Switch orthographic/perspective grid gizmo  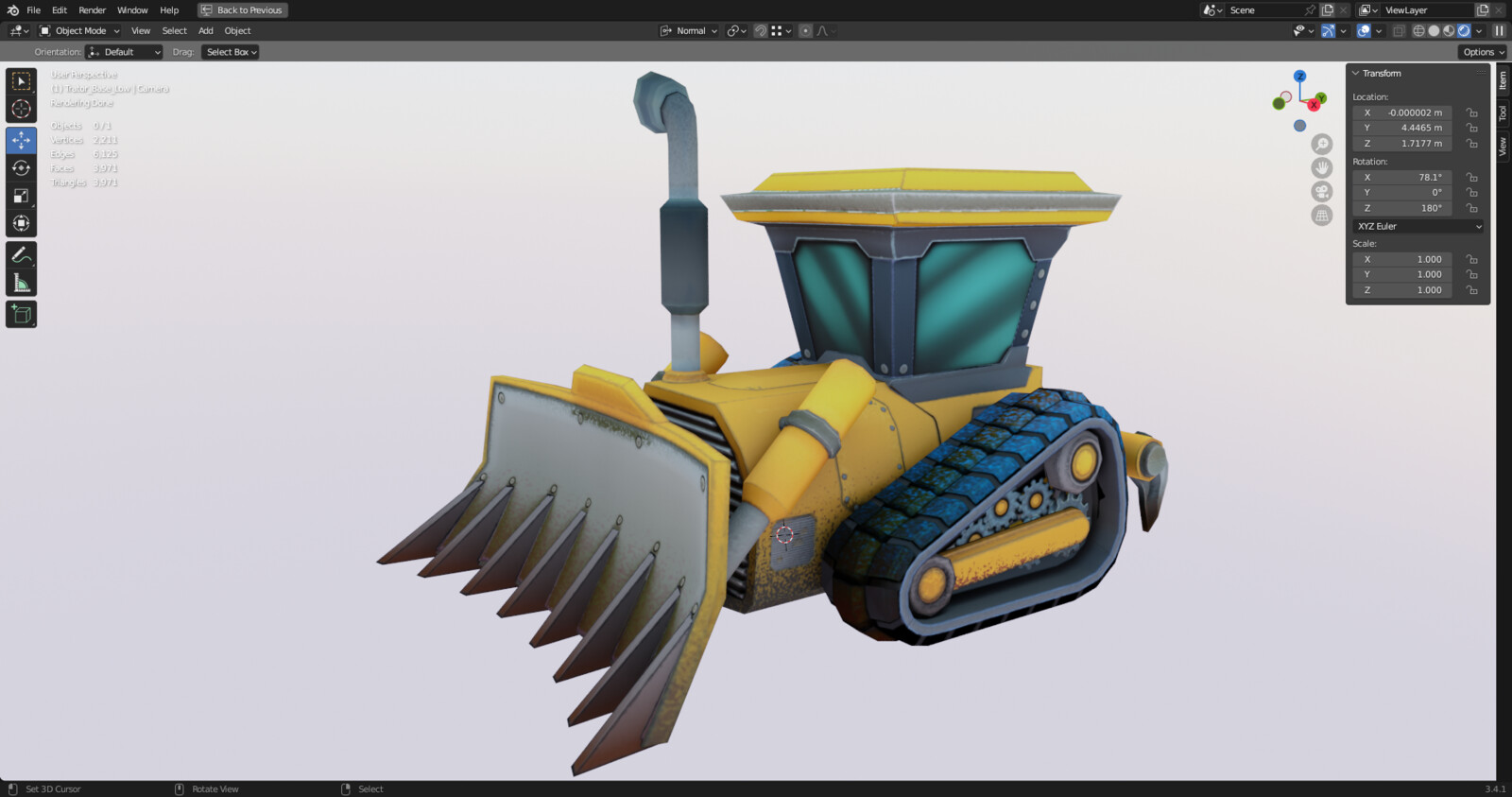(1322, 216)
